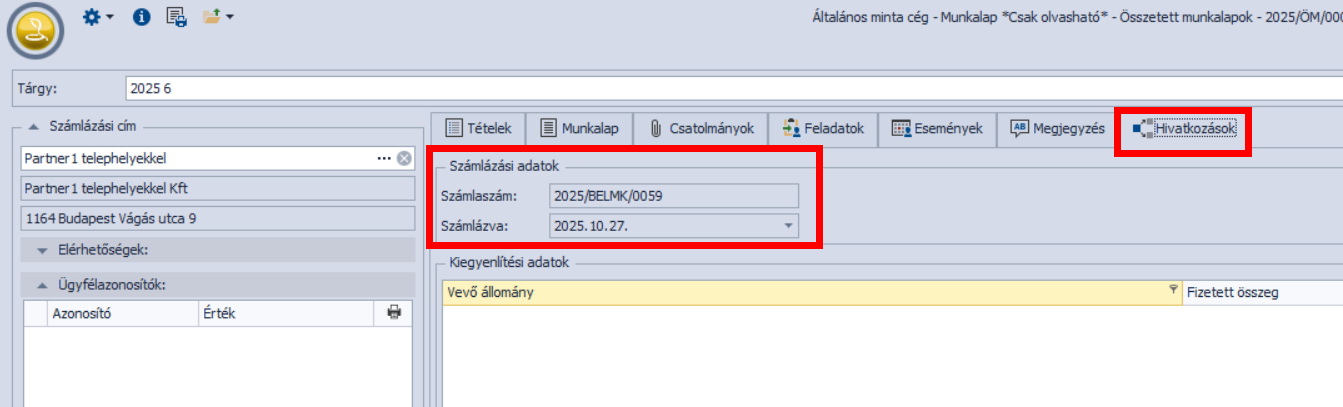Click the printer icon in Ügyfélazonosítók grid
1343x407 pixels.
pyautogui.click(x=394, y=313)
